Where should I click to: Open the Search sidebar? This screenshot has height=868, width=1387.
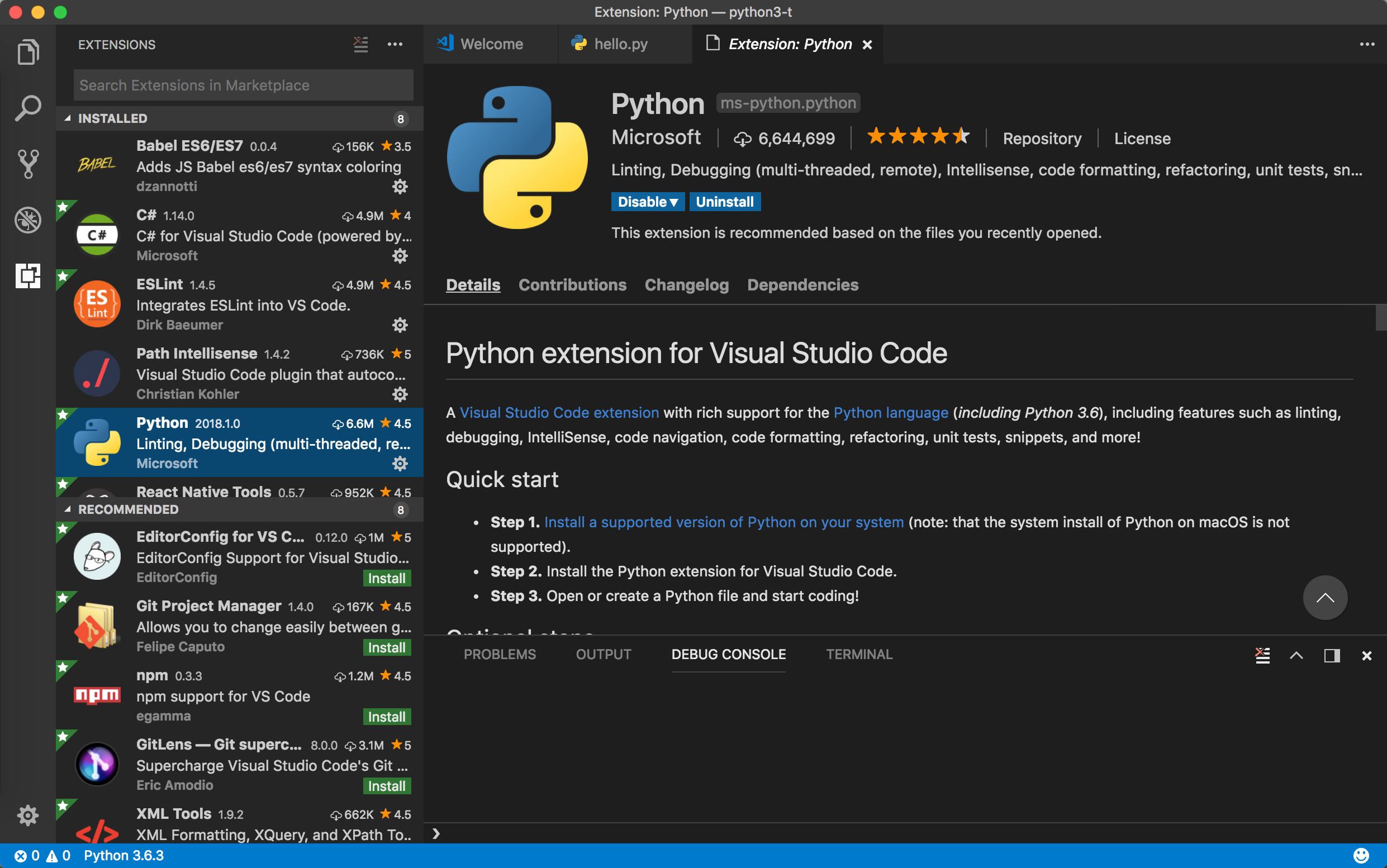pyautogui.click(x=27, y=107)
